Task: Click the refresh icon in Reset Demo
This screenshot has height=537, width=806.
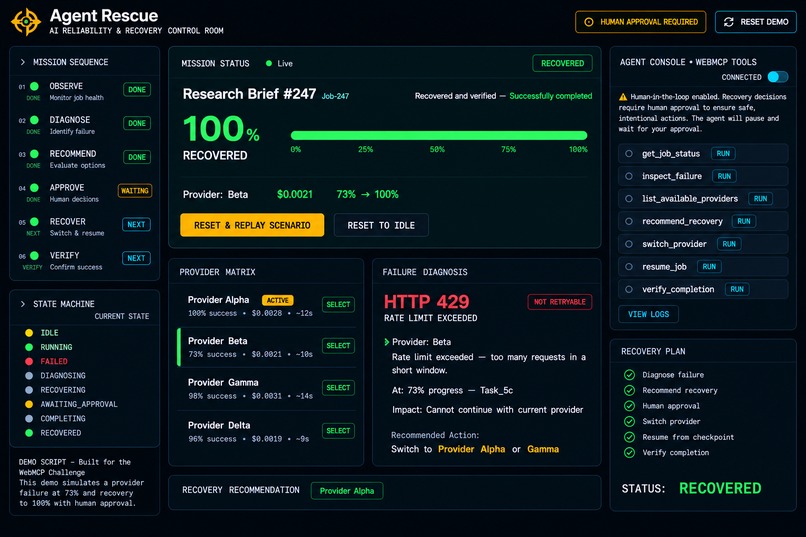Action: 728,22
